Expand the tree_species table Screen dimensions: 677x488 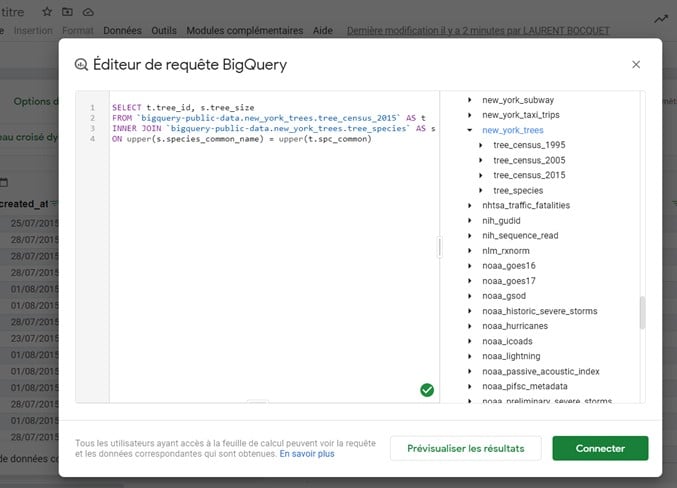click(481, 190)
